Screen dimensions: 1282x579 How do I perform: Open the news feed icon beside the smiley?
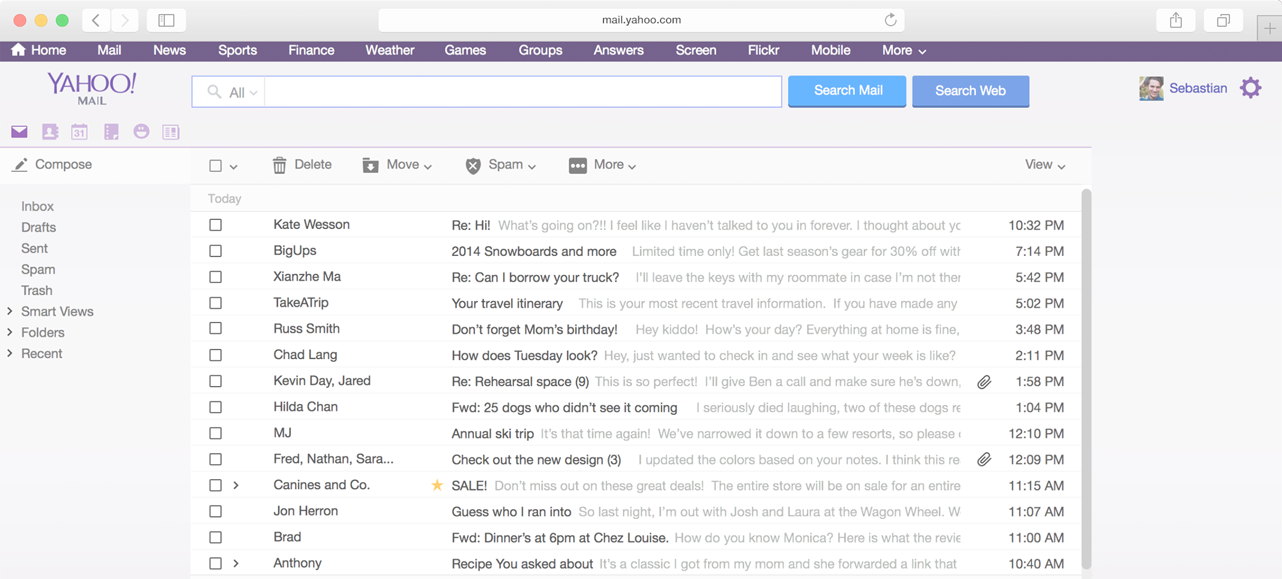click(x=171, y=132)
